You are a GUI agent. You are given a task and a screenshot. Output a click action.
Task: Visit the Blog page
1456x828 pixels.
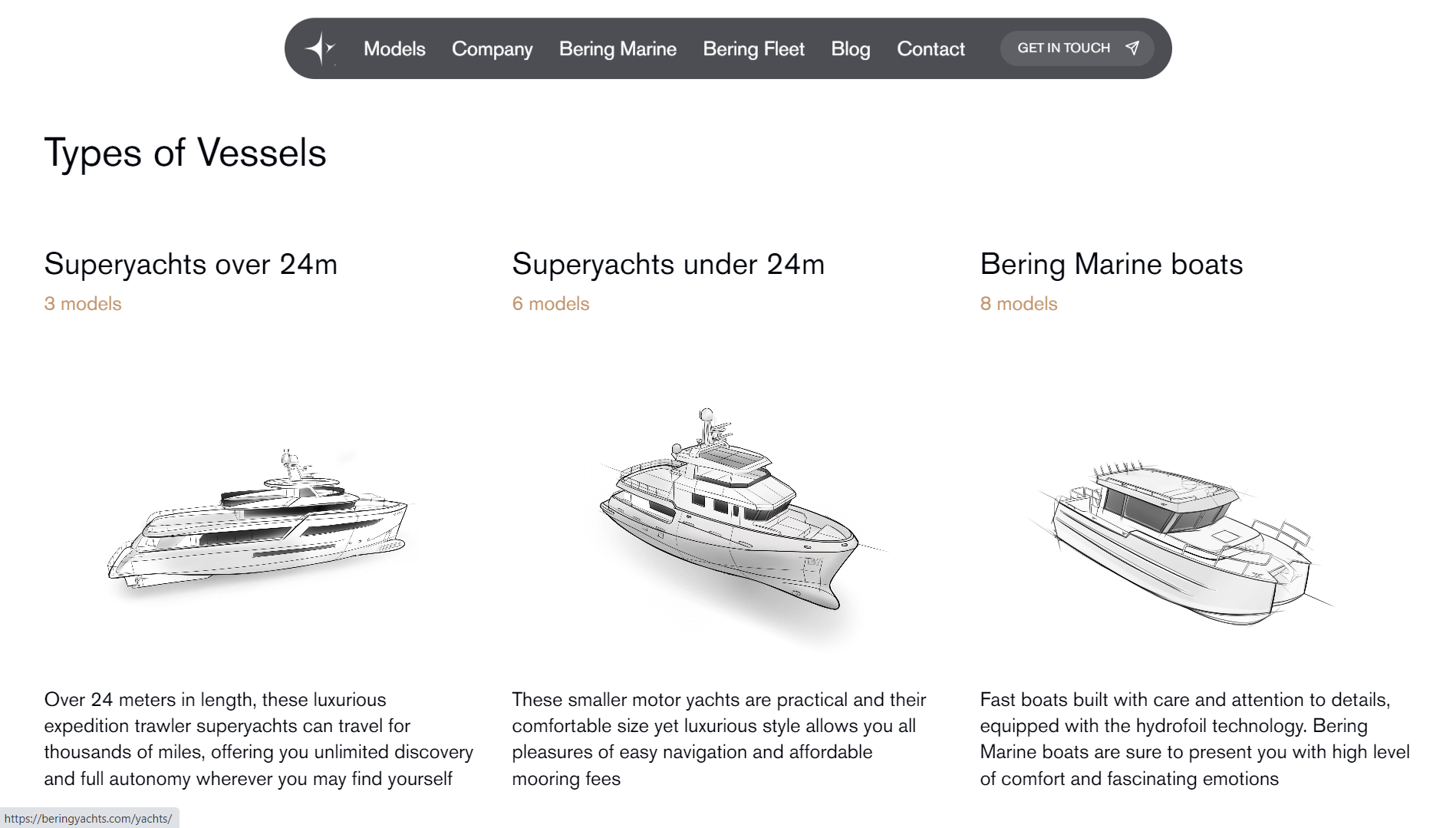(850, 48)
